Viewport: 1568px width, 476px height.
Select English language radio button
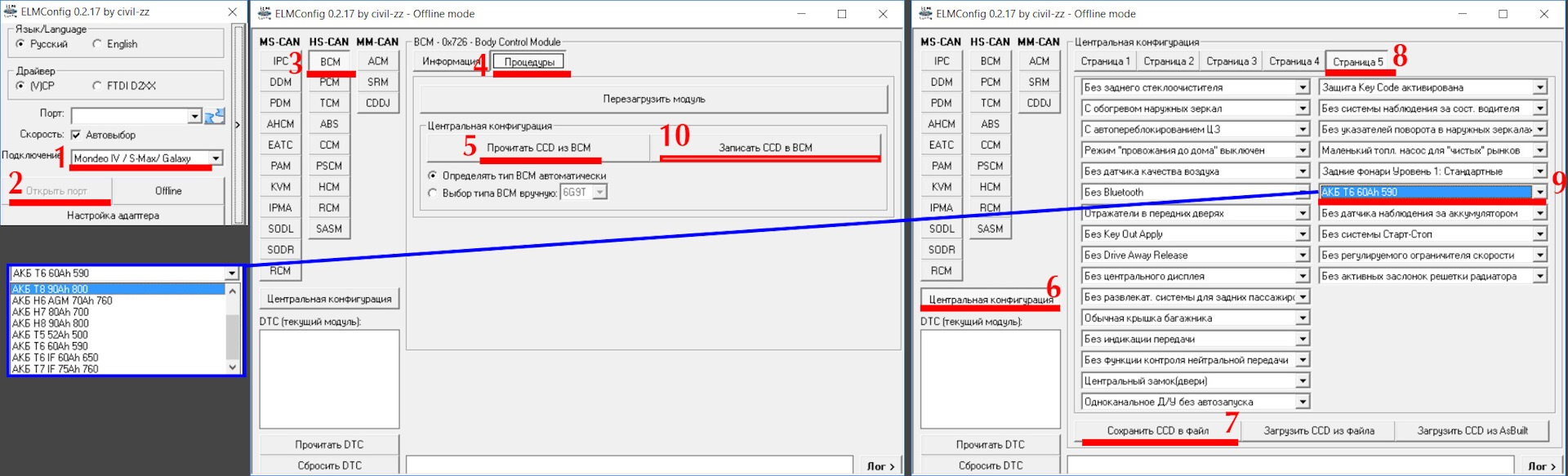pyautogui.click(x=98, y=44)
